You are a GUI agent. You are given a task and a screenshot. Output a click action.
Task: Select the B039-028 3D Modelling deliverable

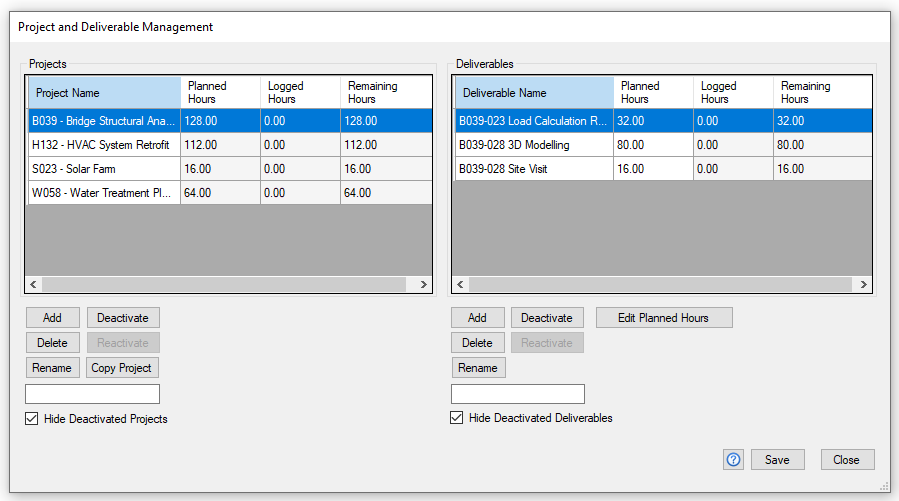(x=663, y=144)
